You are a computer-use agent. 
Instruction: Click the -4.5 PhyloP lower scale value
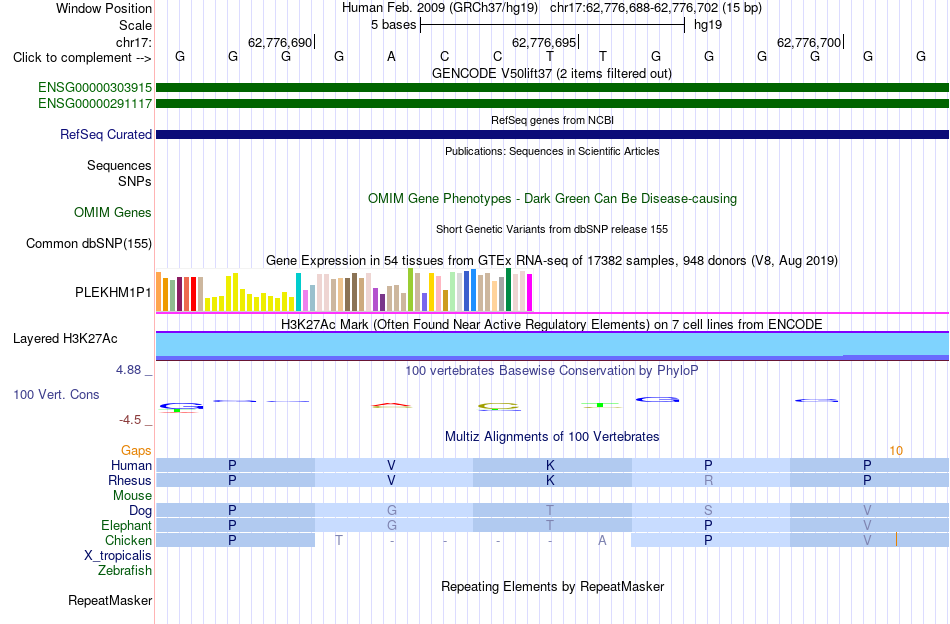(130, 420)
